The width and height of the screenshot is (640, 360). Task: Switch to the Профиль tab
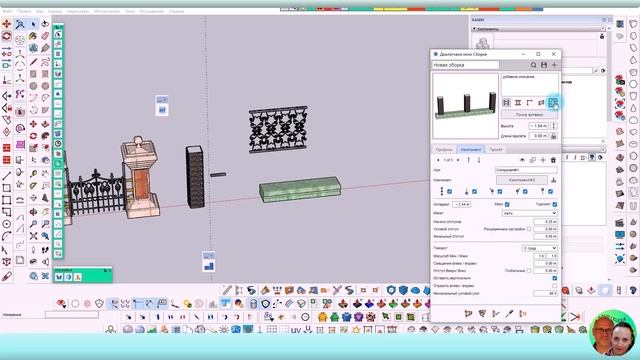(x=444, y=150)
